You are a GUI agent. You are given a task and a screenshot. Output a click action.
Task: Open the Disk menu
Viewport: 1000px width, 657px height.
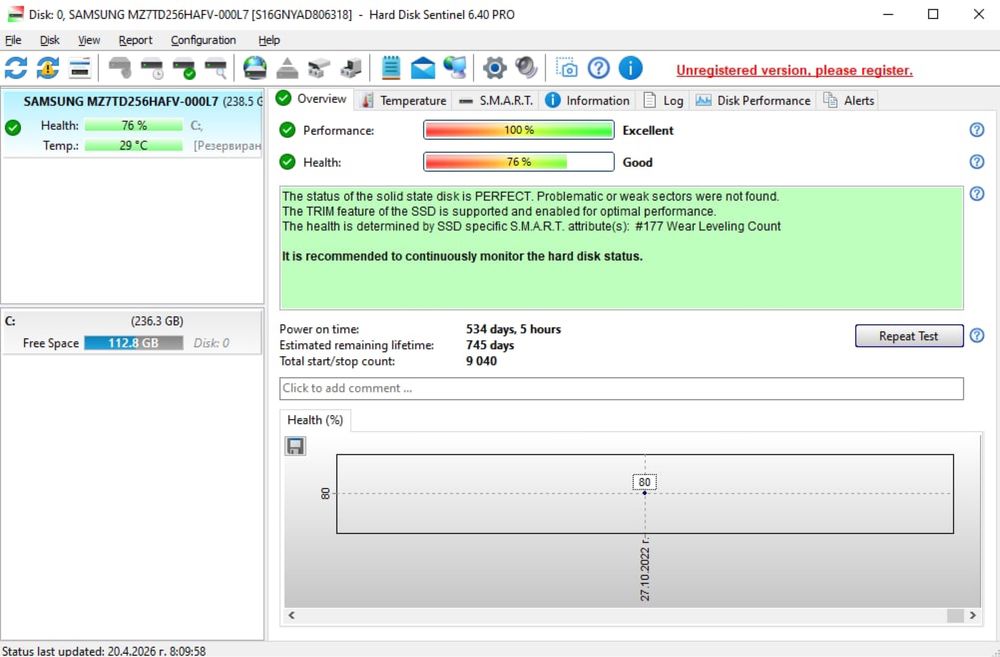(50, 40)
